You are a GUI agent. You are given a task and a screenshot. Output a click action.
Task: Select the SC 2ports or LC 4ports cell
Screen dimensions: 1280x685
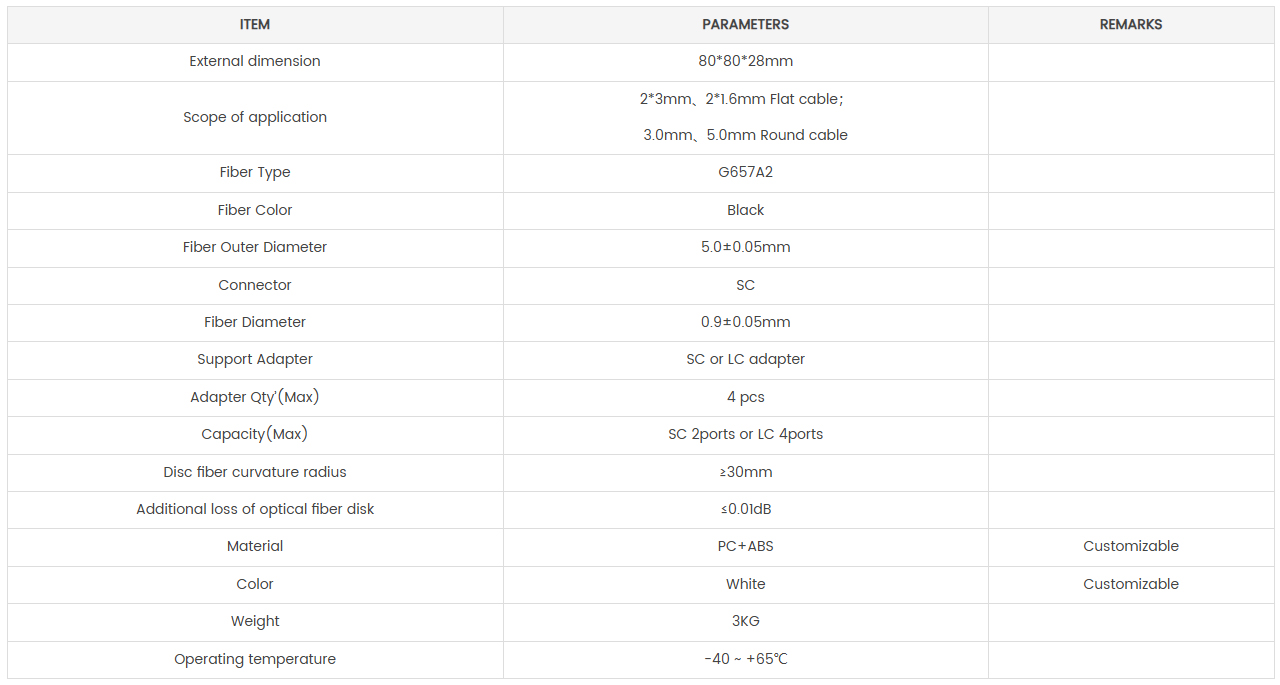pos(745,434)
